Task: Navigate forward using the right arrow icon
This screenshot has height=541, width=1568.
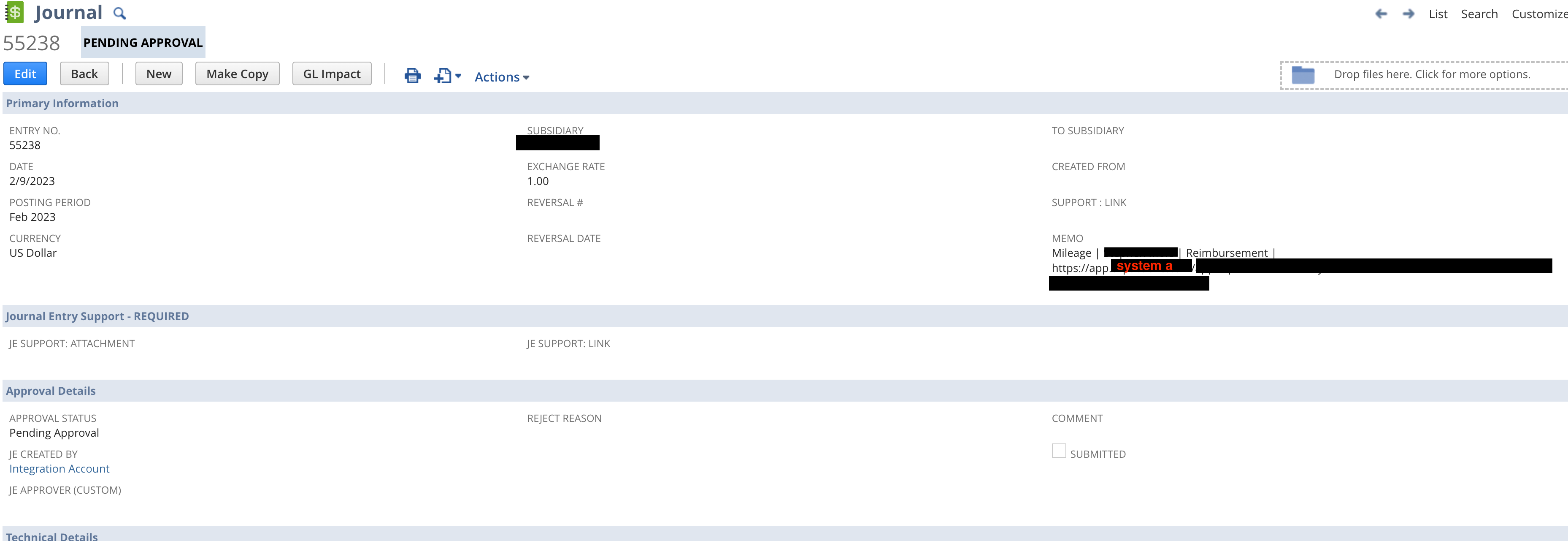Action: 1408,14
